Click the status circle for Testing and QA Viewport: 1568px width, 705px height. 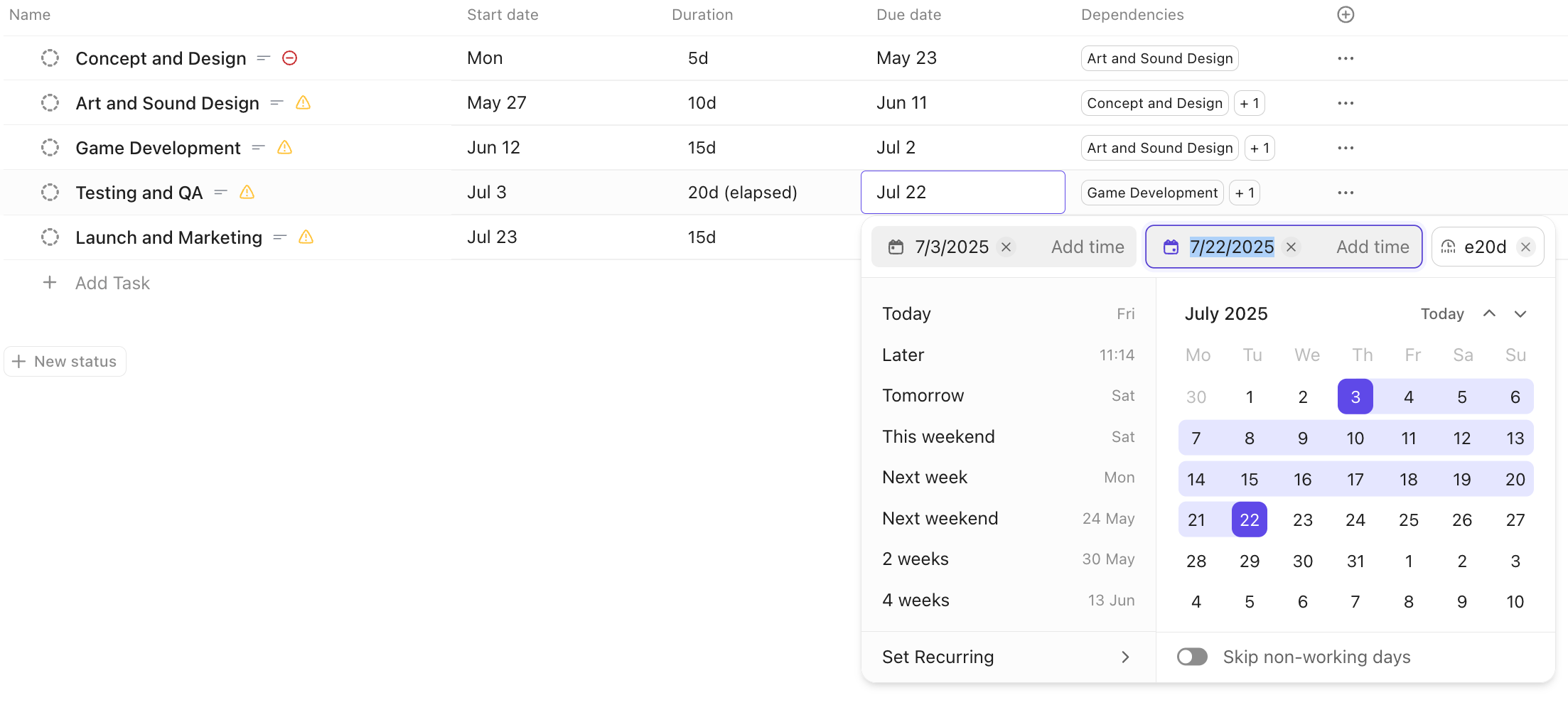[x=50, y=193]
